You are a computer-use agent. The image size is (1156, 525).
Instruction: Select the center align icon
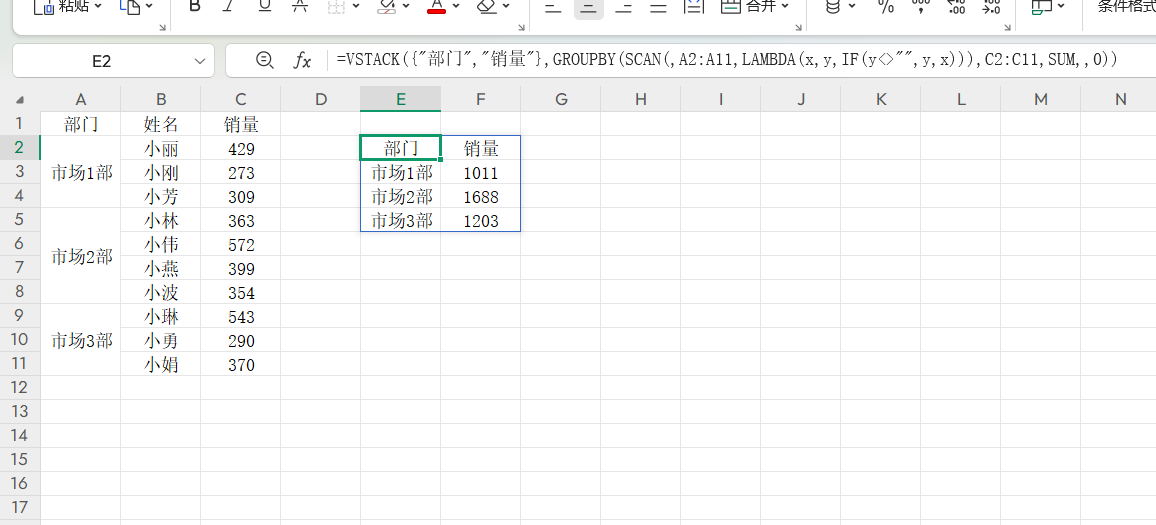coord(589,8)
